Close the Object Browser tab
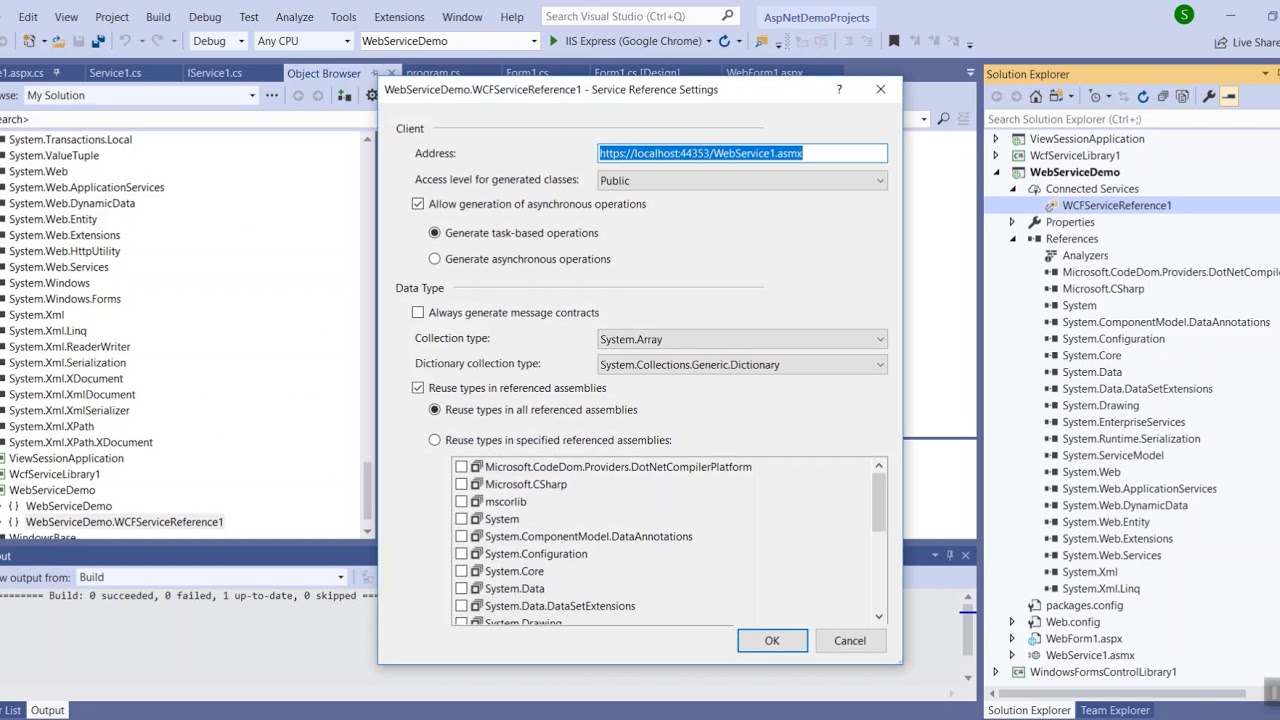1280x720 pixels. [x=391, y=73]
